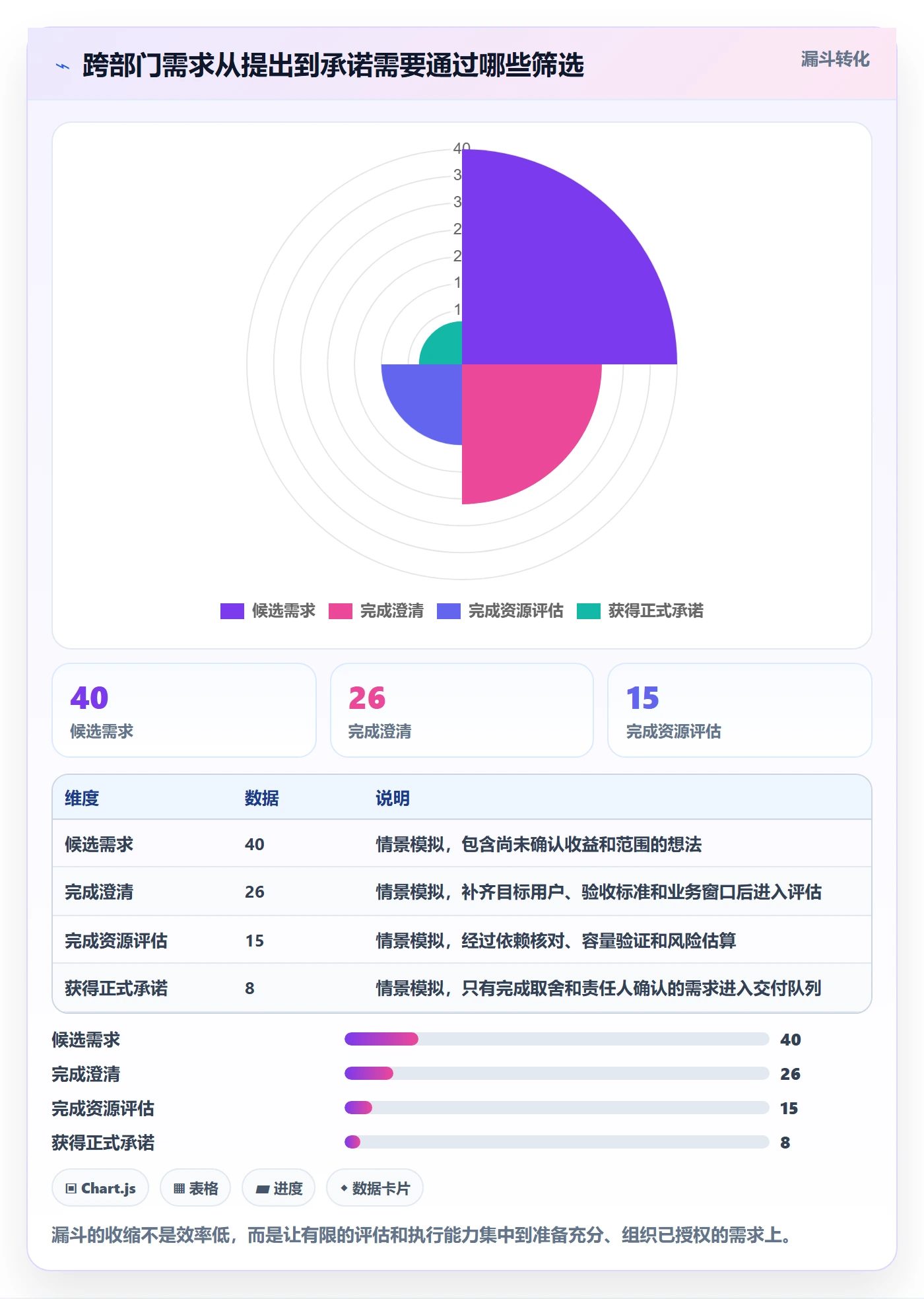Image resolution: width=924 pixels, height=1299 pixels.
Task: Toggle the teal 获得正式承诺 legend swatch
Action: (589, 611)
